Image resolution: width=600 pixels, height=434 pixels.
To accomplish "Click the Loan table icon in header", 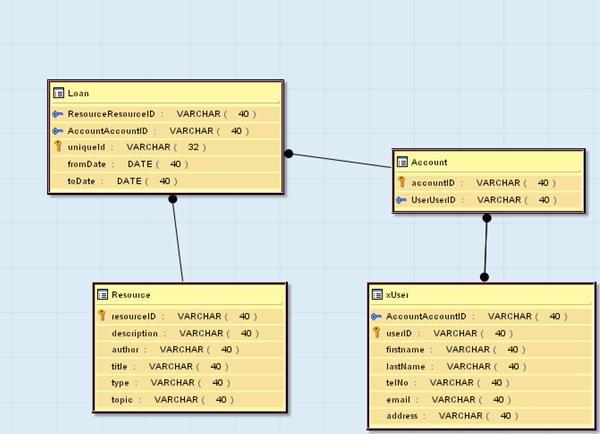I will 59,93.
